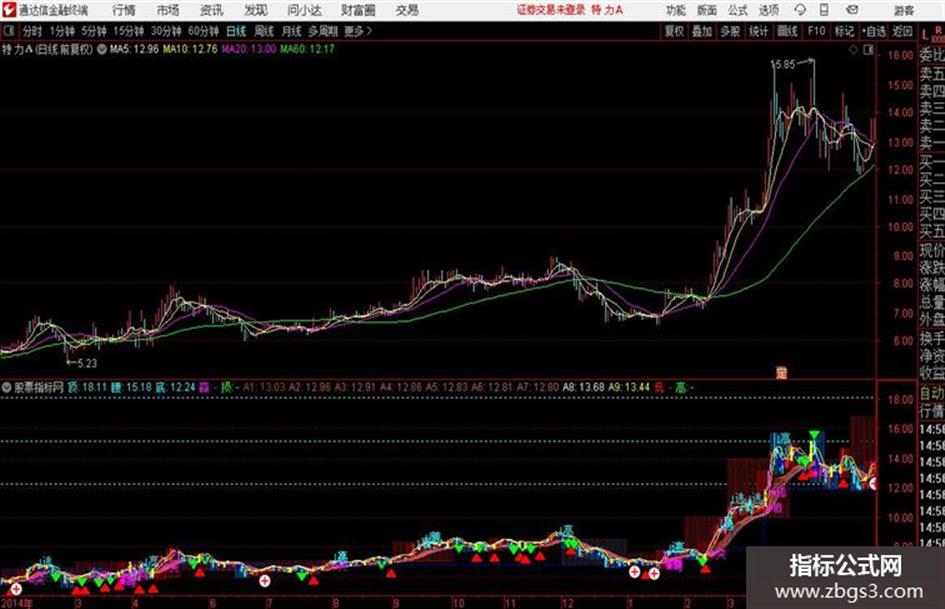This screenshot has width=945, height=609.
Task: Click A9: 13.44 indicator value
Action: (629, 387)
